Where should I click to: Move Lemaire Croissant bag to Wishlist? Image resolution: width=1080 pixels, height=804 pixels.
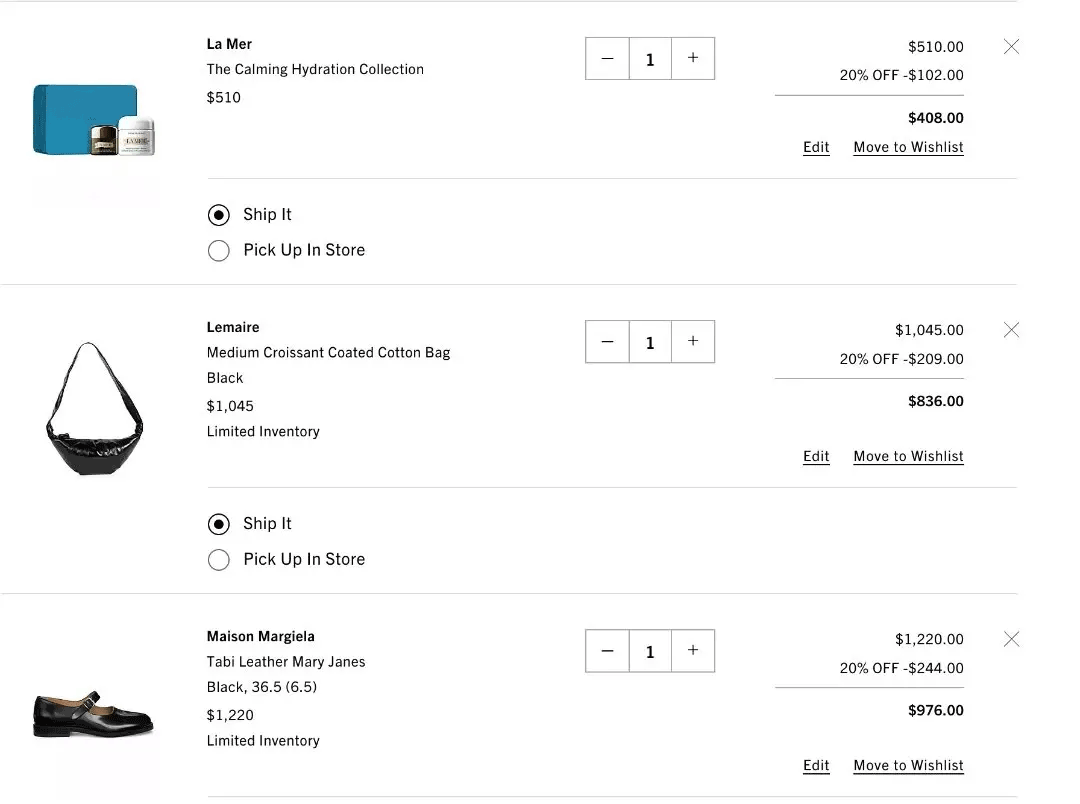point(908,457)
